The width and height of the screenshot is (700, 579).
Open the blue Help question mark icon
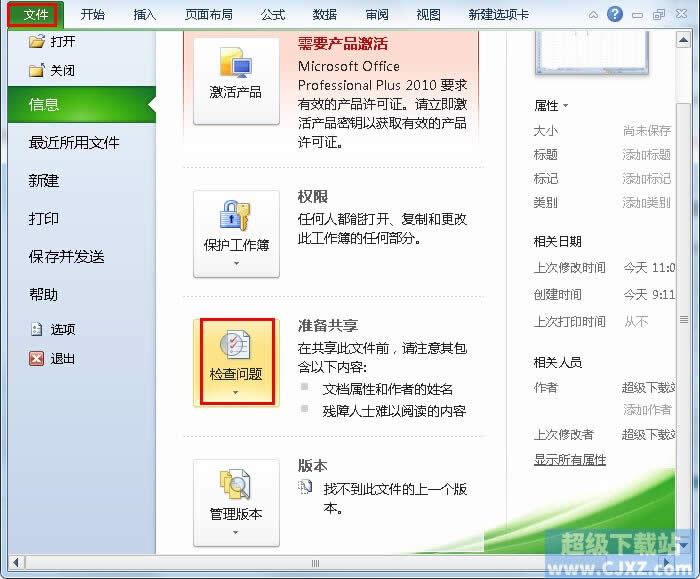pyautogui.click(x=615, y=14)
